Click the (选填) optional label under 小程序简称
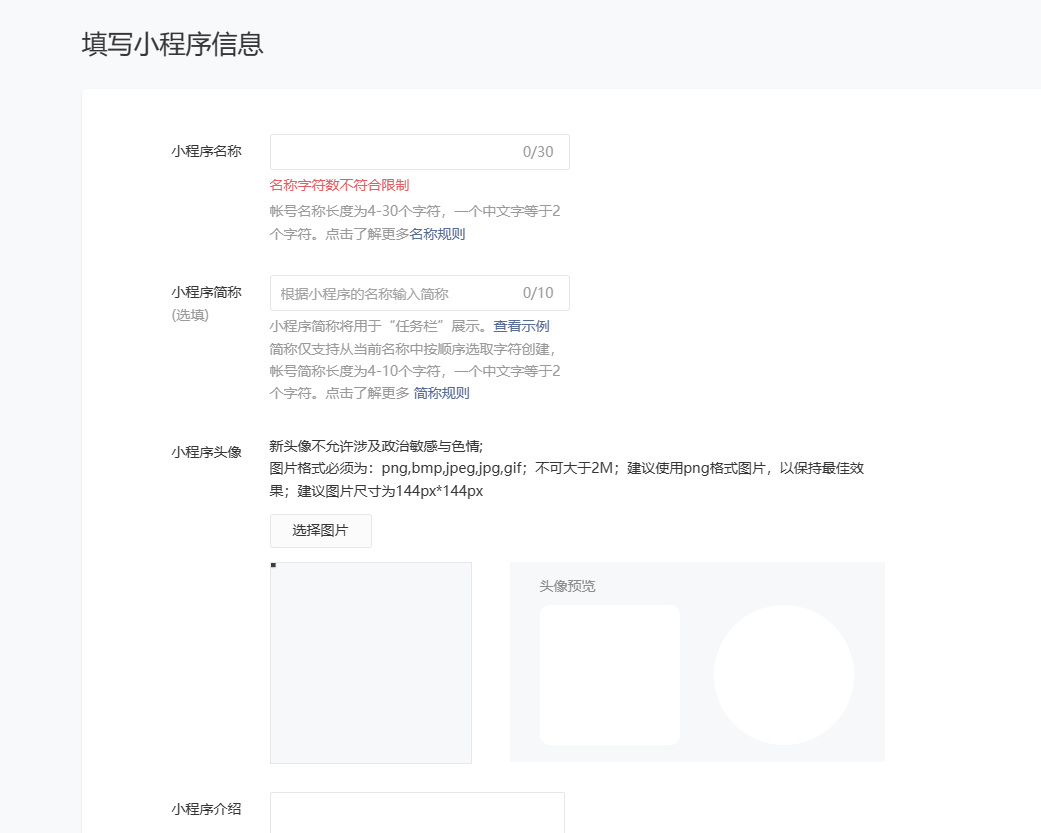The height and width of the screenshot is (833, 1041). (x=189, y=315)
